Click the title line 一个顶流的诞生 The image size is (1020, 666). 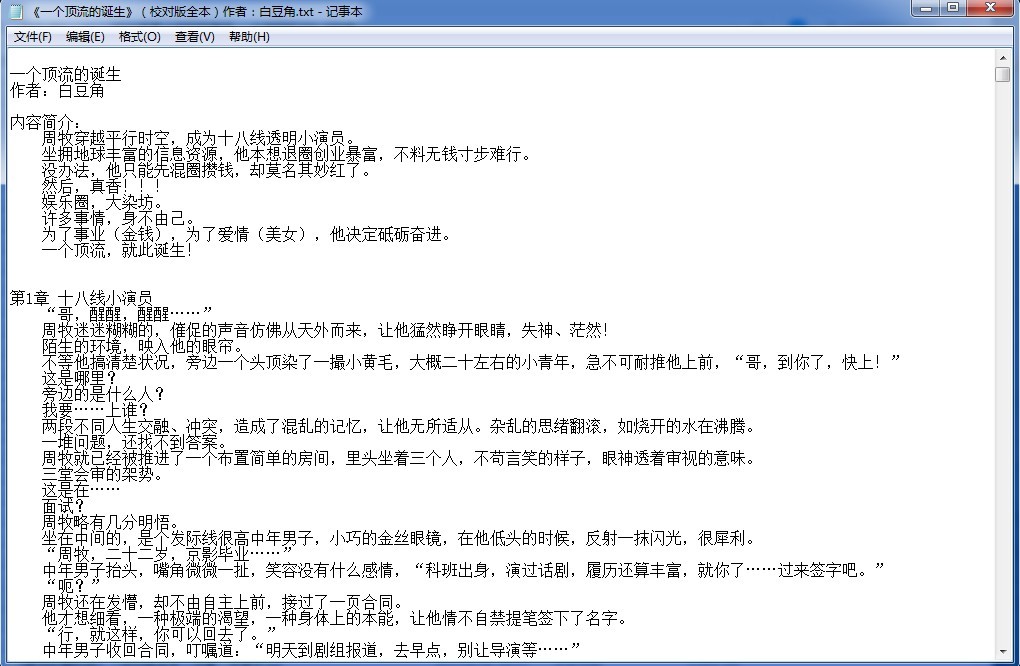point(66,75)
